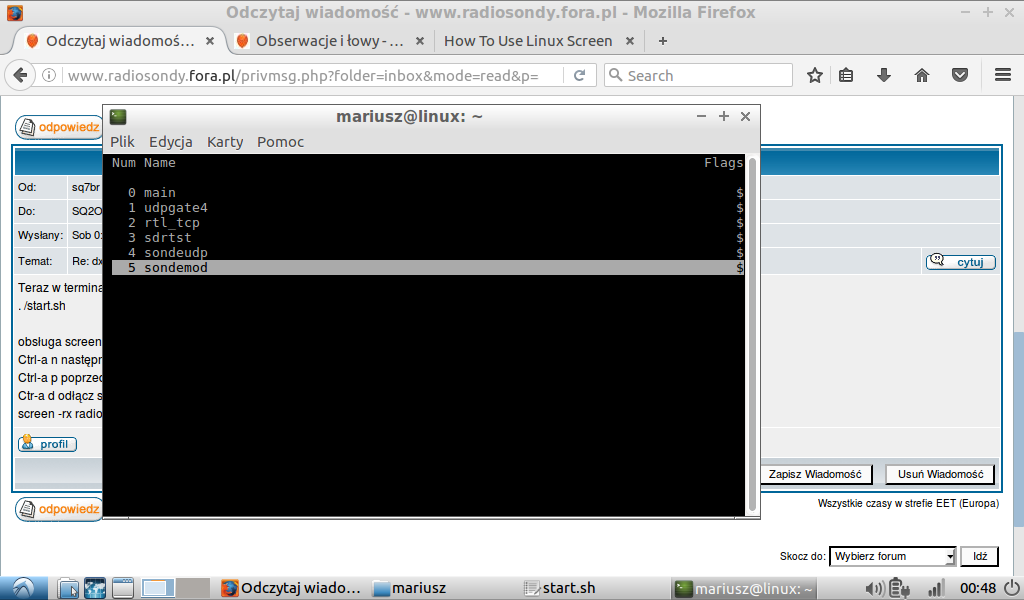Click the terminal vertical scrollbar
This screenshot has height=600, width=1024.
click(x=752, y=334)
